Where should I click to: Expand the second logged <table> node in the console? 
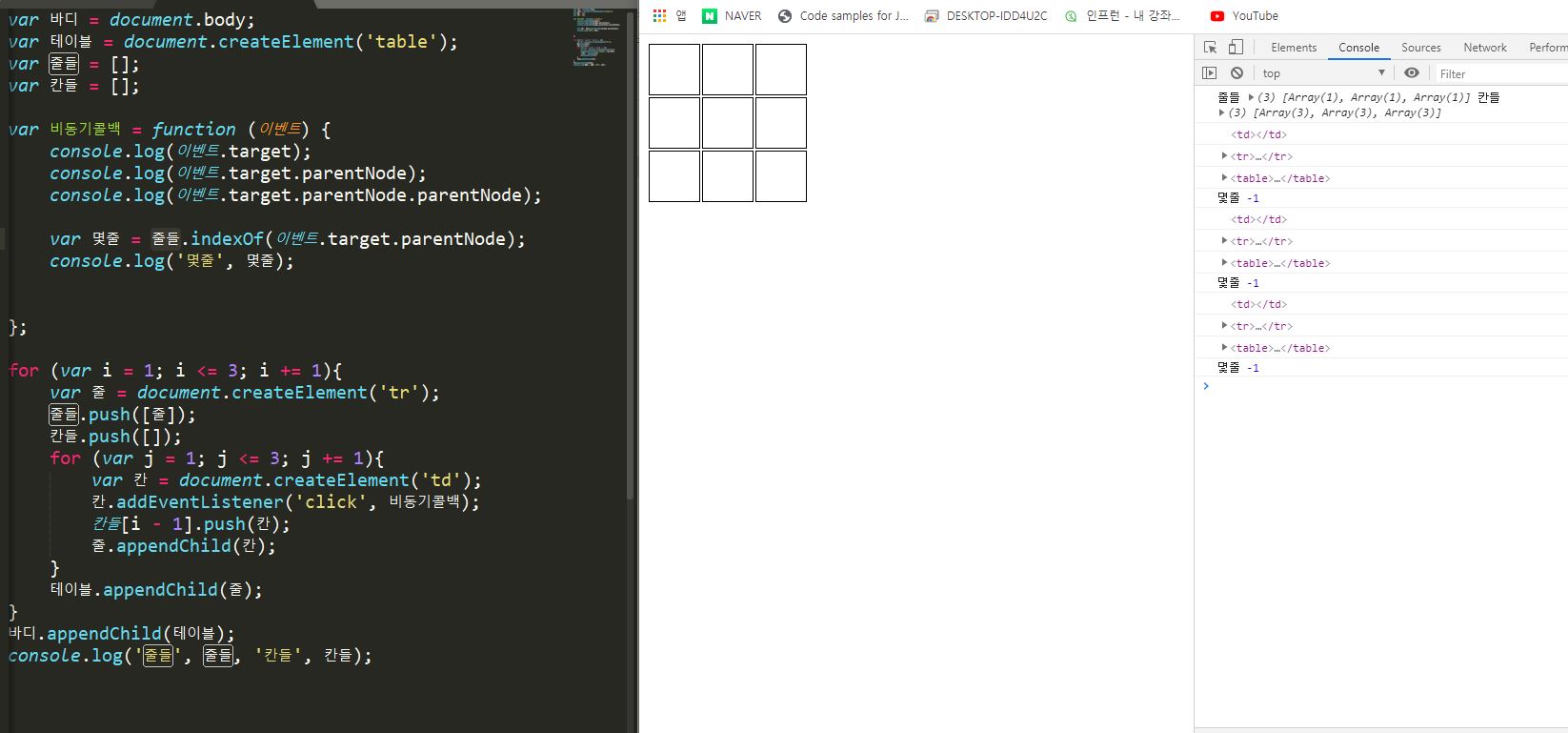[x=1225, y=262]
